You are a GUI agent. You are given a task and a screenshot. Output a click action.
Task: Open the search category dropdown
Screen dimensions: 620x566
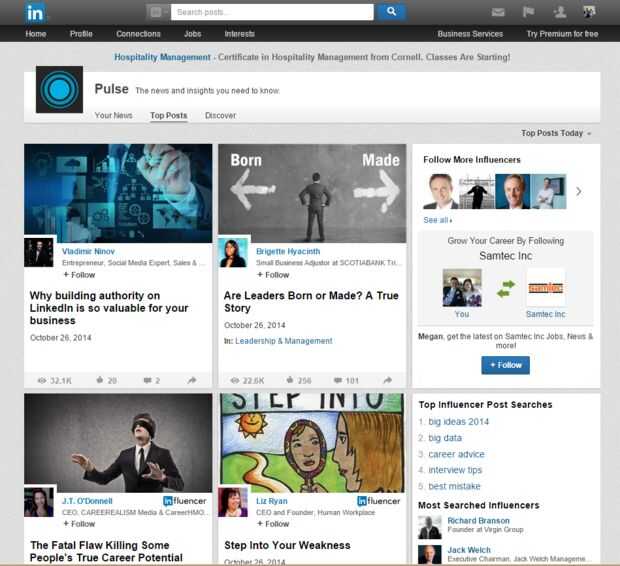pyautogui.click(x=158, y=12)
